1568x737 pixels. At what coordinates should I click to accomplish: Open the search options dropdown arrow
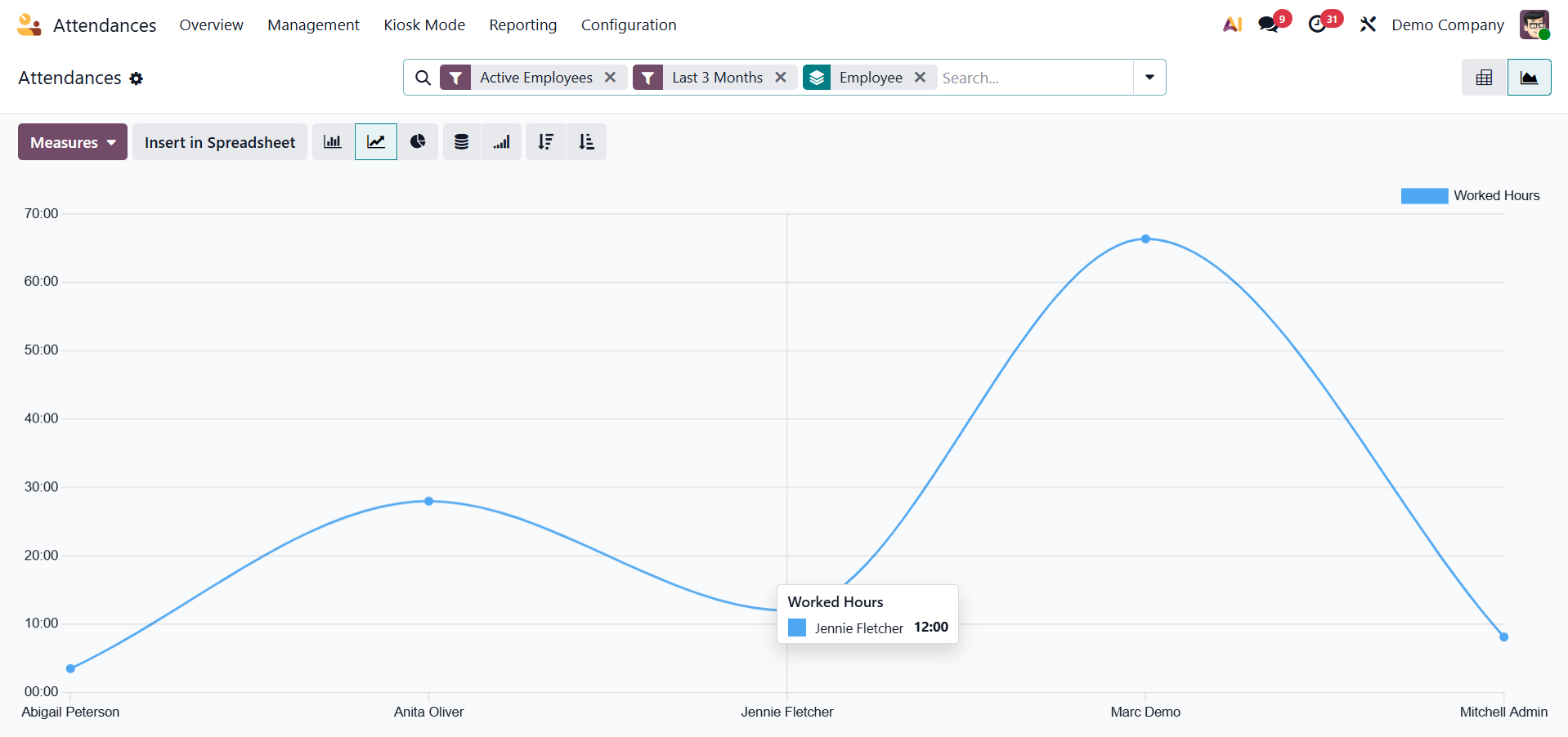click(1149, 78)
